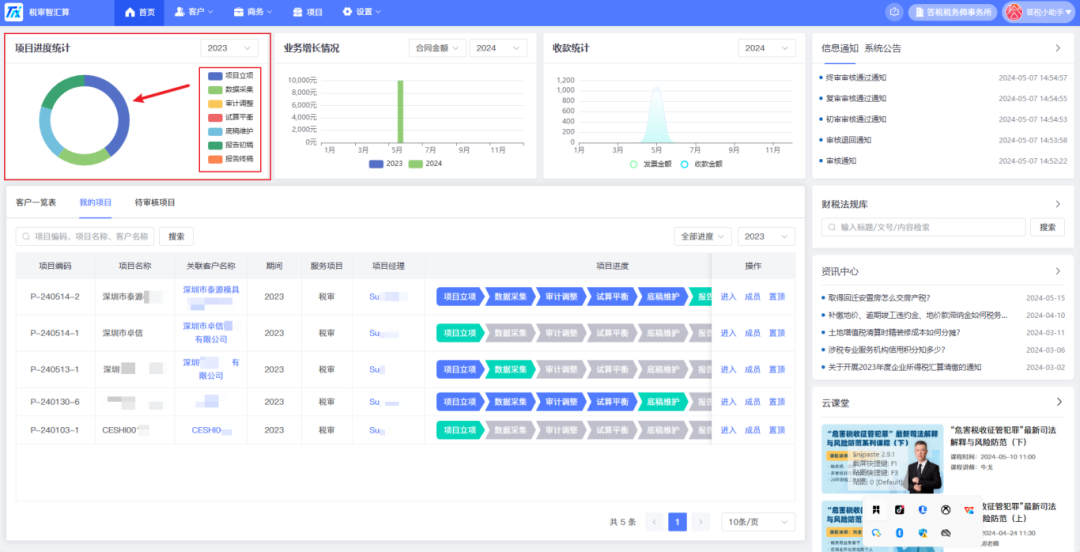Click the green May bar in 业务增长情况 chart
This screenshot has width=1080, height=552.
point(399,111)
